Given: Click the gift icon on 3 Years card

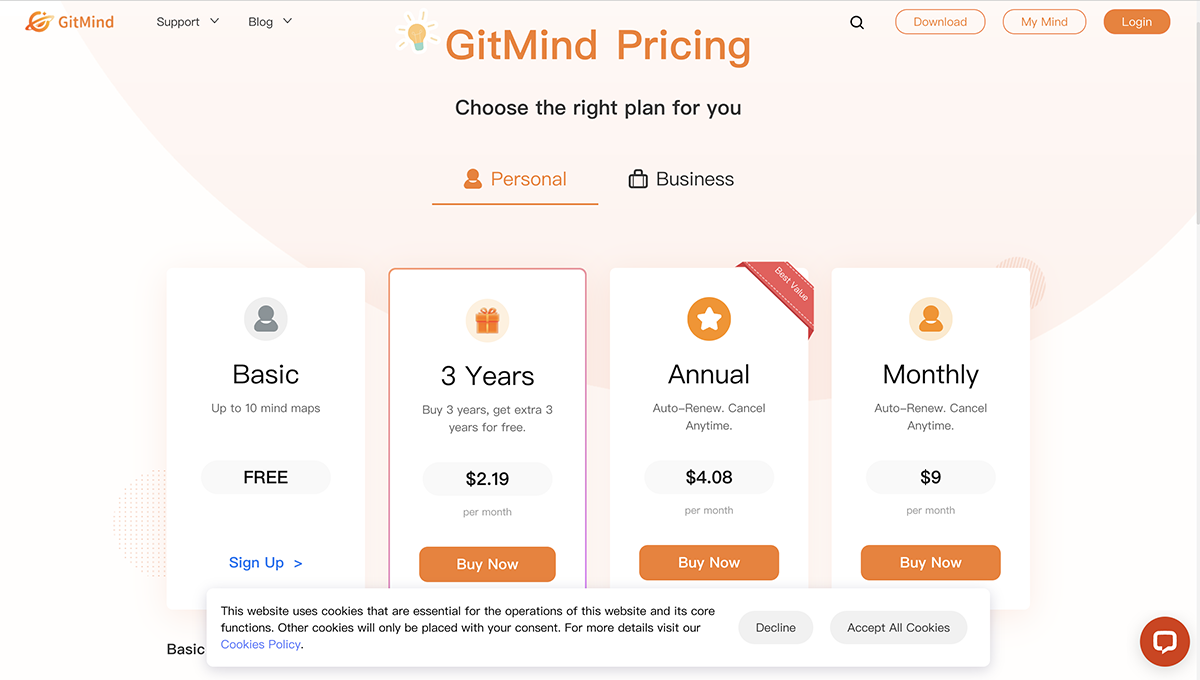Looking at the screenshot, I should pos(487,320).
